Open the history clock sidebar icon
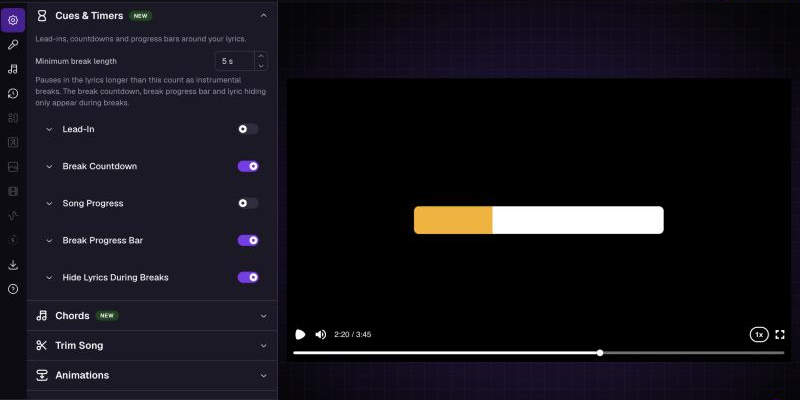The width and height of the screenshot is (800, 400). point(13,93)
